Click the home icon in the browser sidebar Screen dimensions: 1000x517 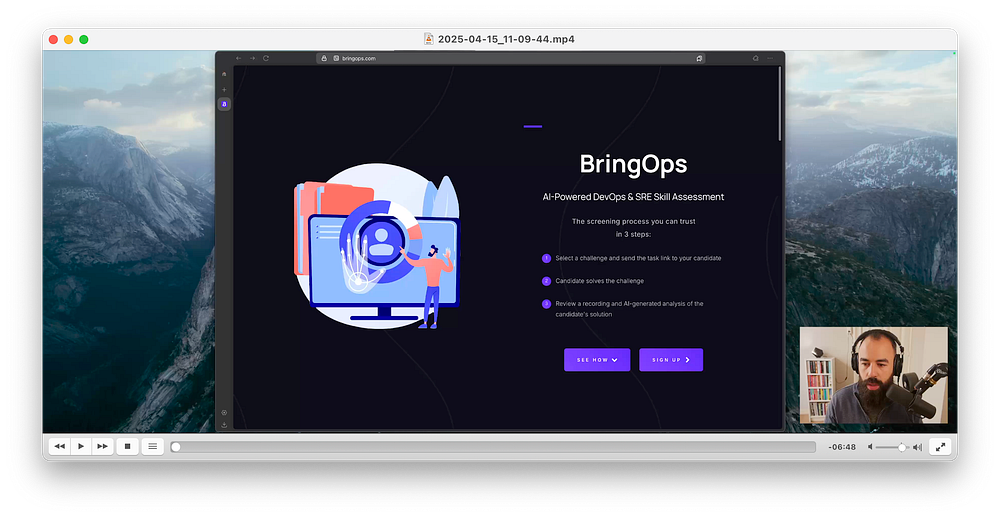pos(224,74)
